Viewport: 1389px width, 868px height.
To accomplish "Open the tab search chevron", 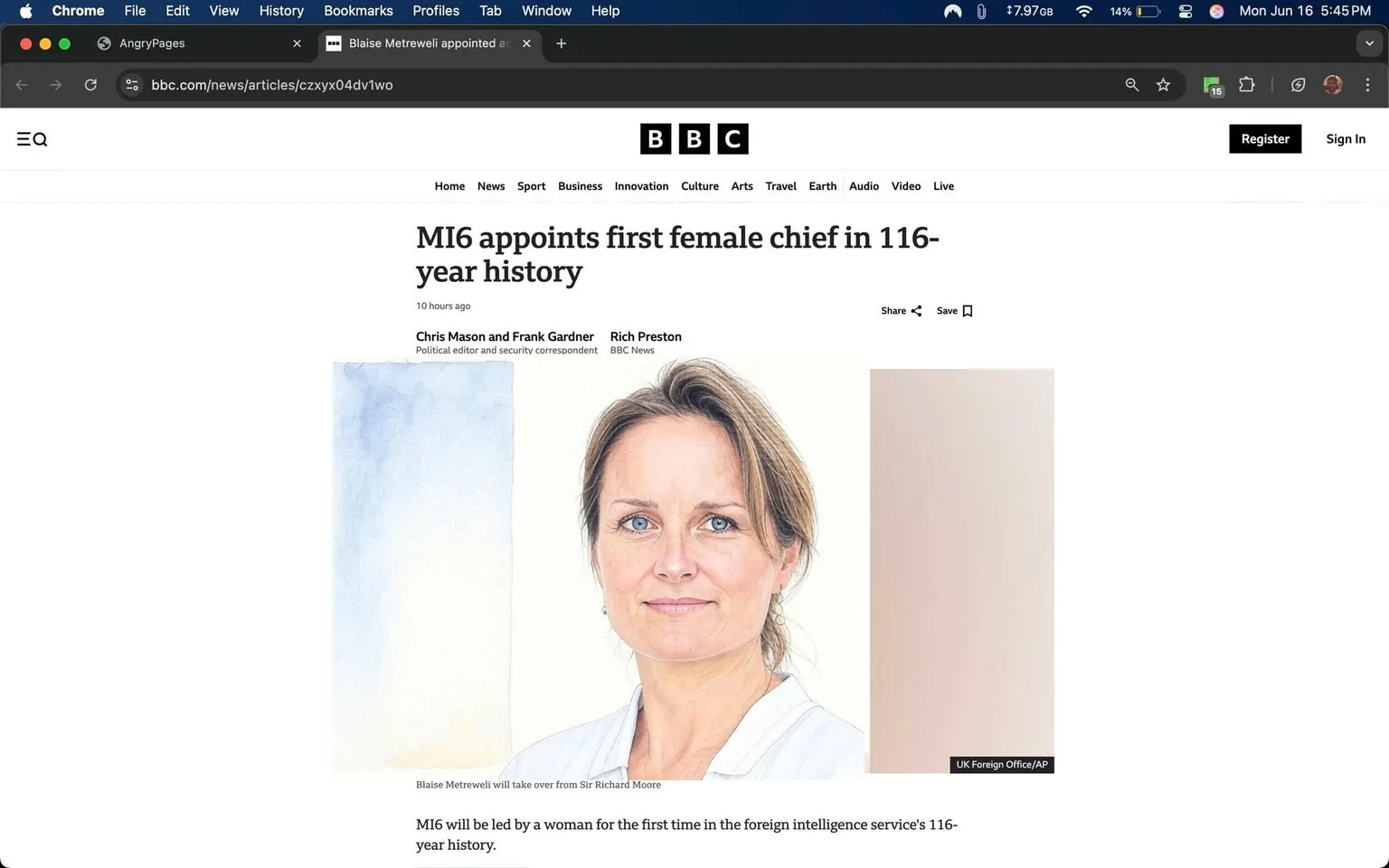I will tap(1371, 42).
